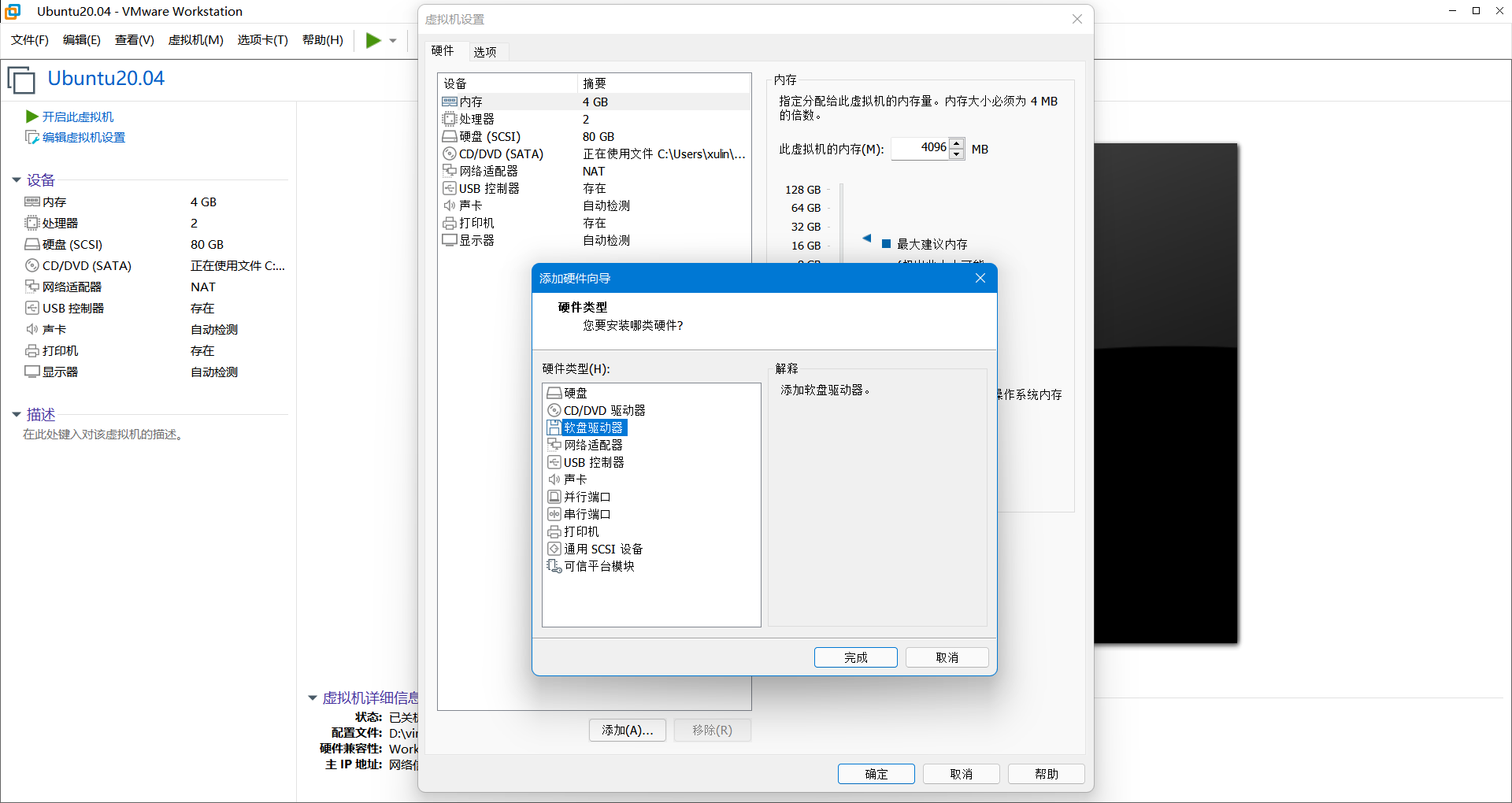Select CD/DVD 驱动器 icon in the wizard list
Viewport: 1512px width, 803px height.
554,410
